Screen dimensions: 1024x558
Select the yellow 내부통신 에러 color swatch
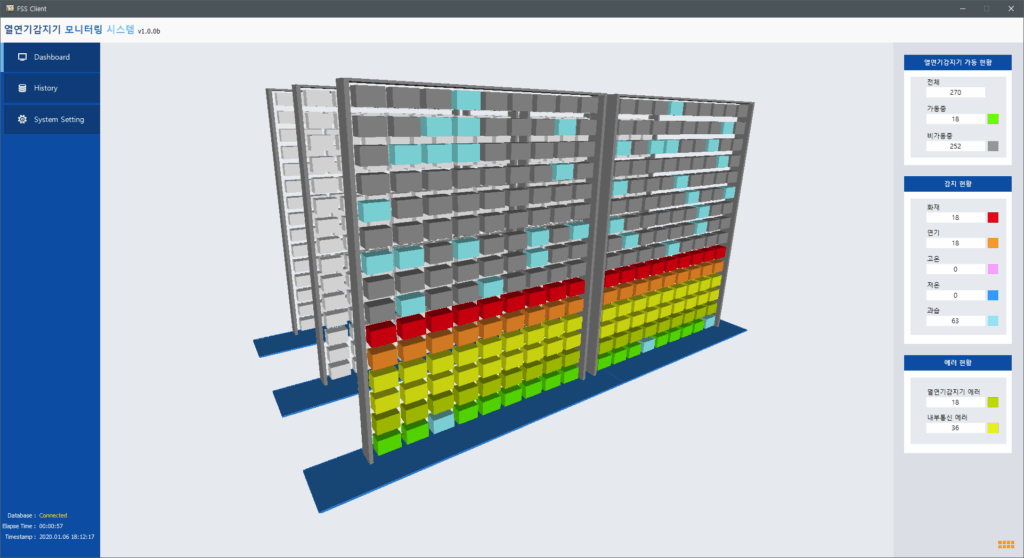point(993,428)
